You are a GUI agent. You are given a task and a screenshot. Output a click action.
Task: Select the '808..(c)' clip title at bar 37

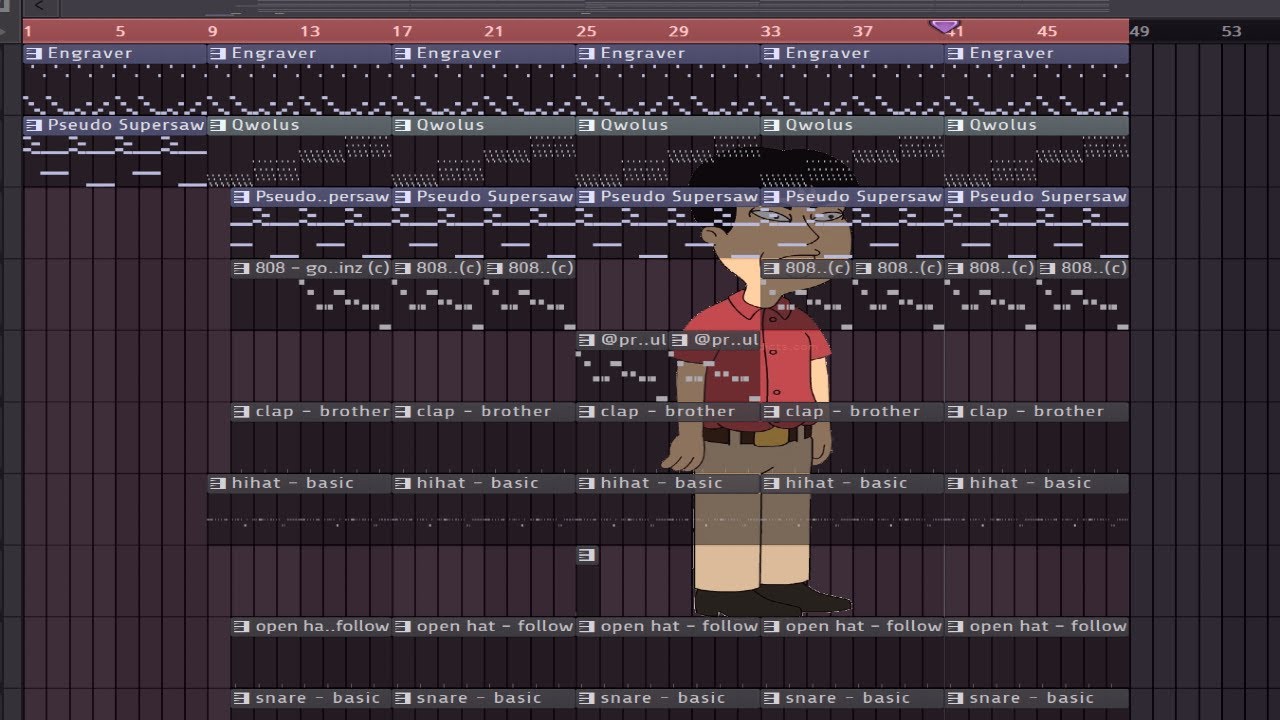click(910, 268)
